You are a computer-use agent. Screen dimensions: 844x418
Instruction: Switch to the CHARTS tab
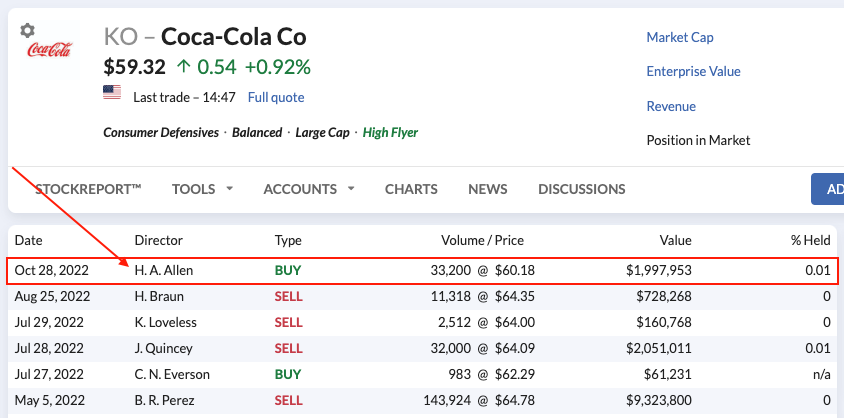click(411, 189)
